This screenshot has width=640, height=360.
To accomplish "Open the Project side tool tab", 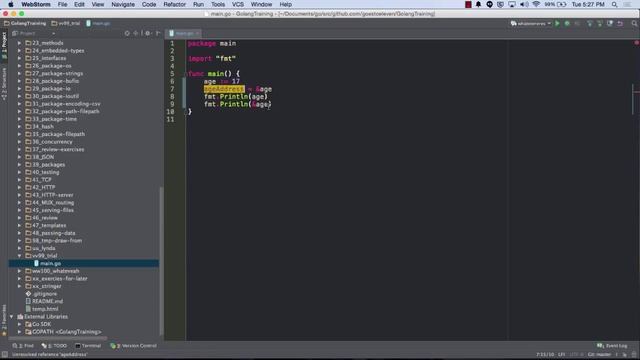I will coord(4,45).
